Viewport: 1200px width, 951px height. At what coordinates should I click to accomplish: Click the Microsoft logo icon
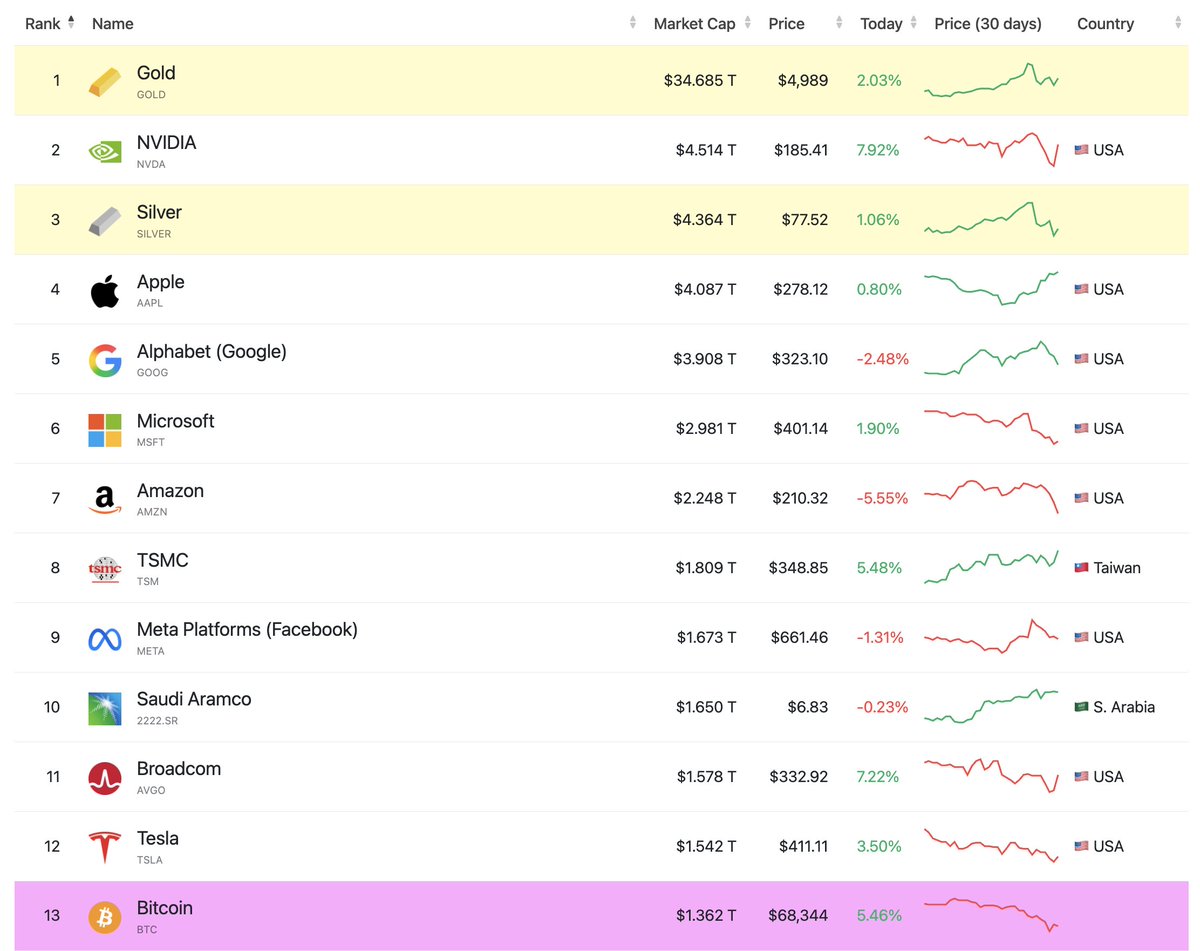(x=104, y=428)
